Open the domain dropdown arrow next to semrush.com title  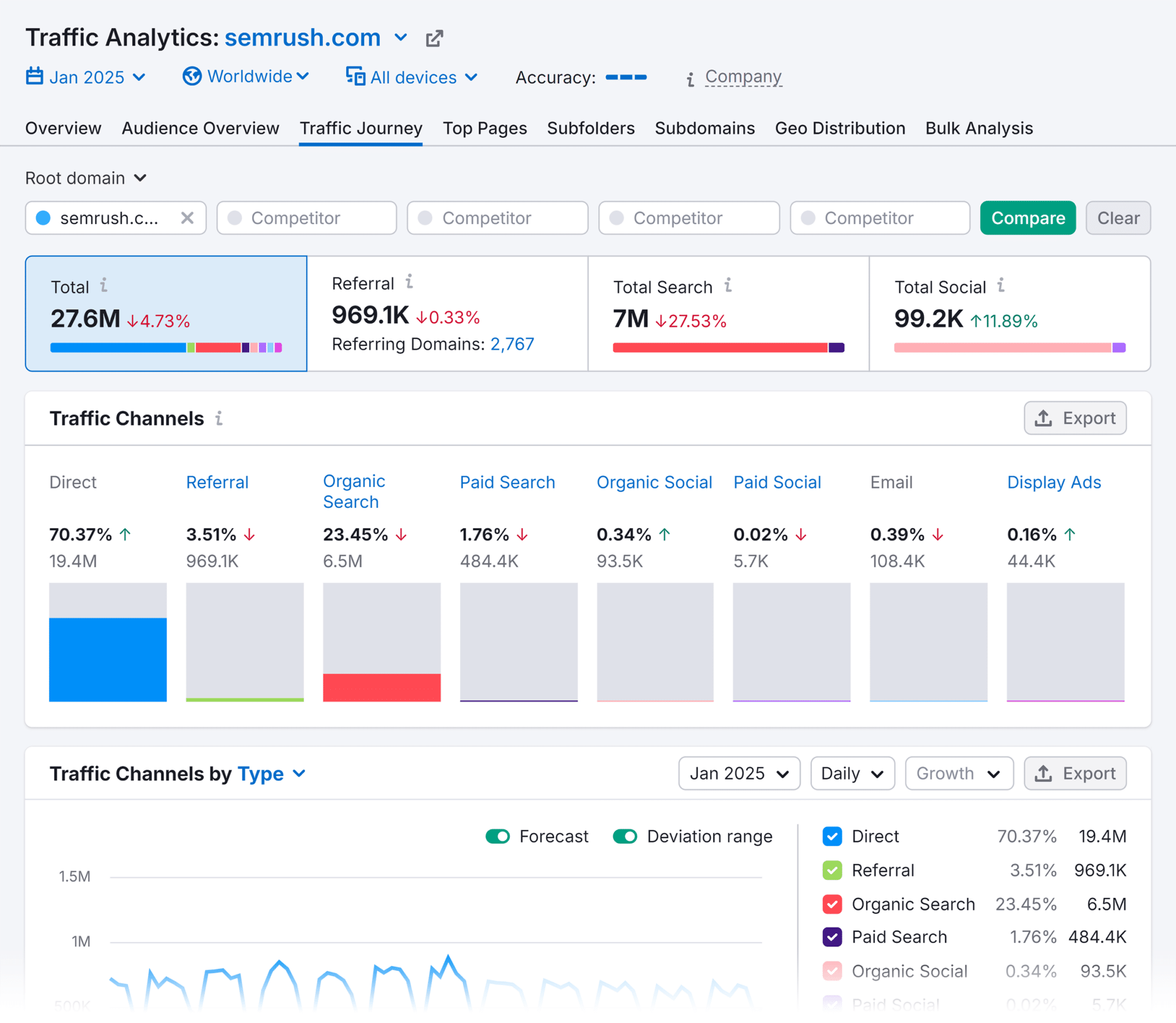[401, 38]
